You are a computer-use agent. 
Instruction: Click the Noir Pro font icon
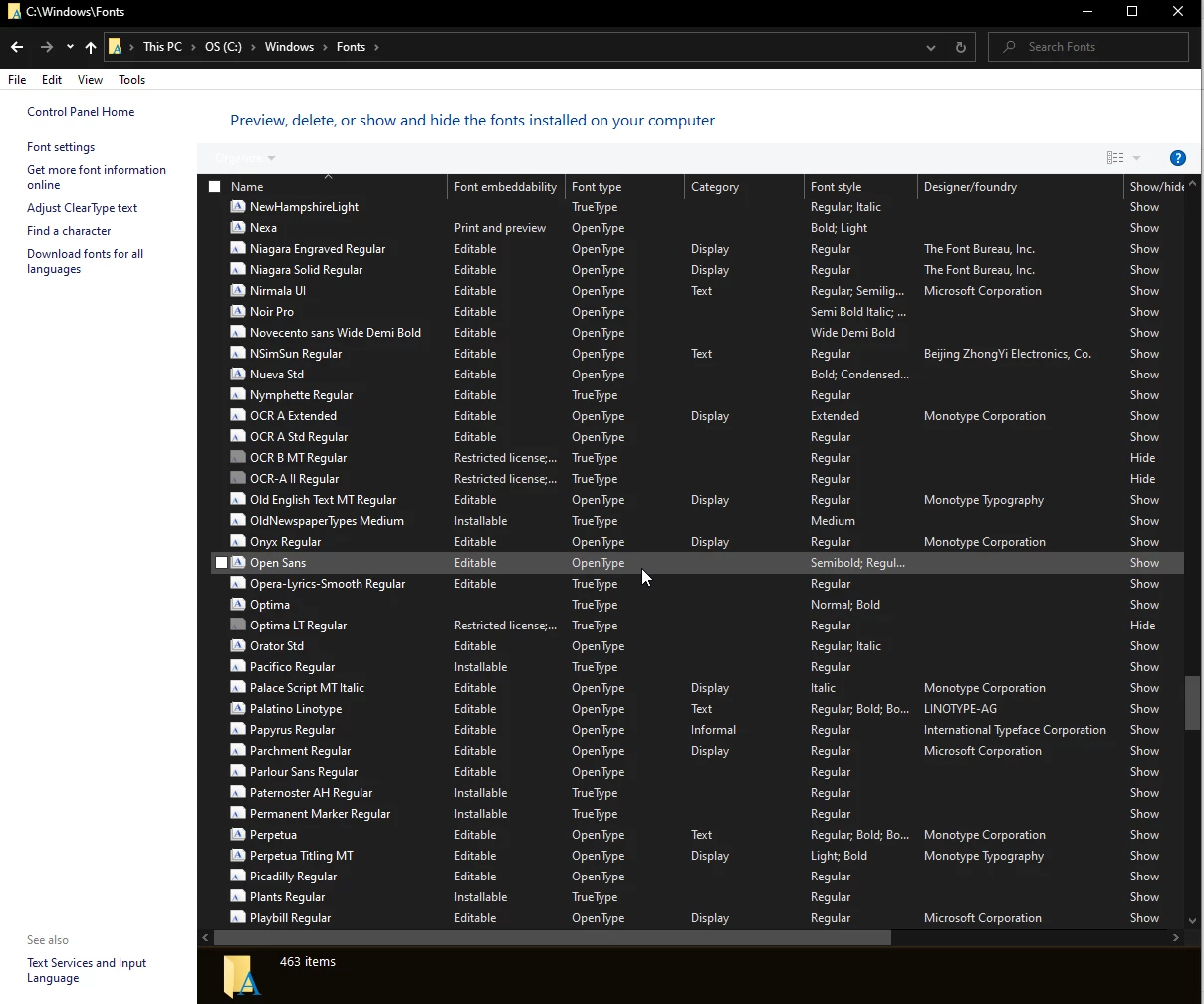238,312
